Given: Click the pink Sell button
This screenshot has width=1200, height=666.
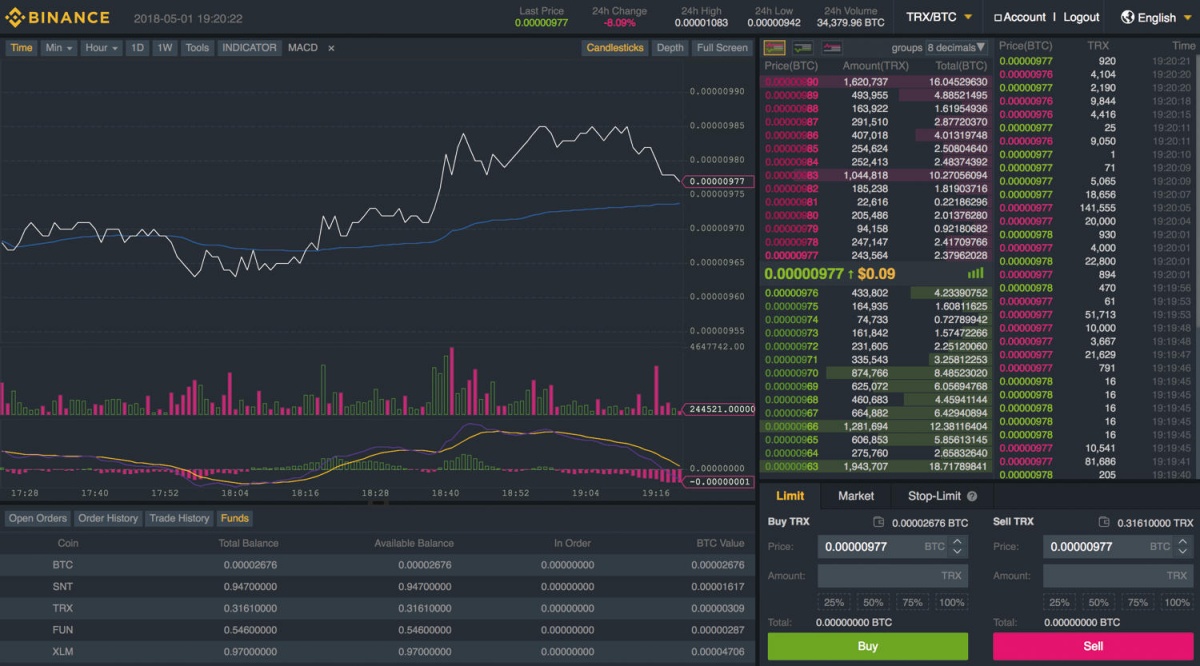Looking at the screenshot, I should (x=1093, y=646).
